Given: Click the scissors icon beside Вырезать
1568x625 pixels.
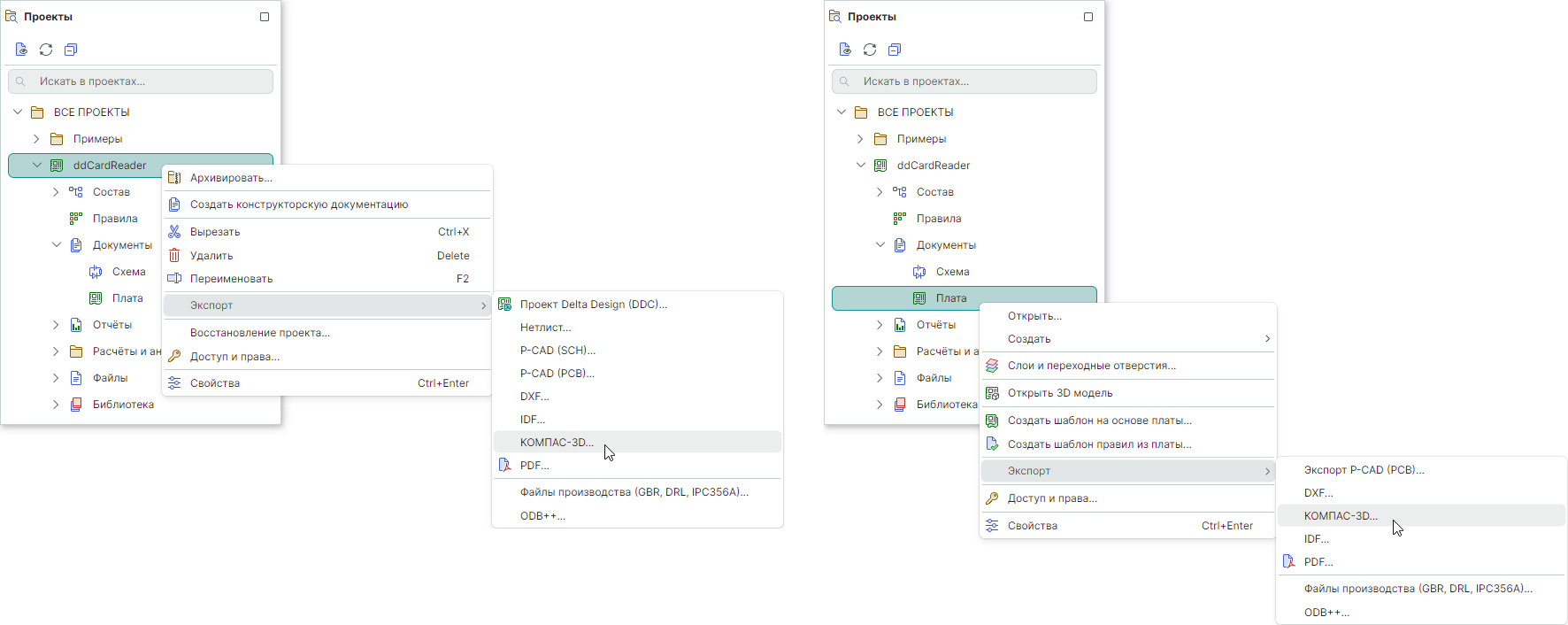Looking at the screenshot, I should (174, 232).
